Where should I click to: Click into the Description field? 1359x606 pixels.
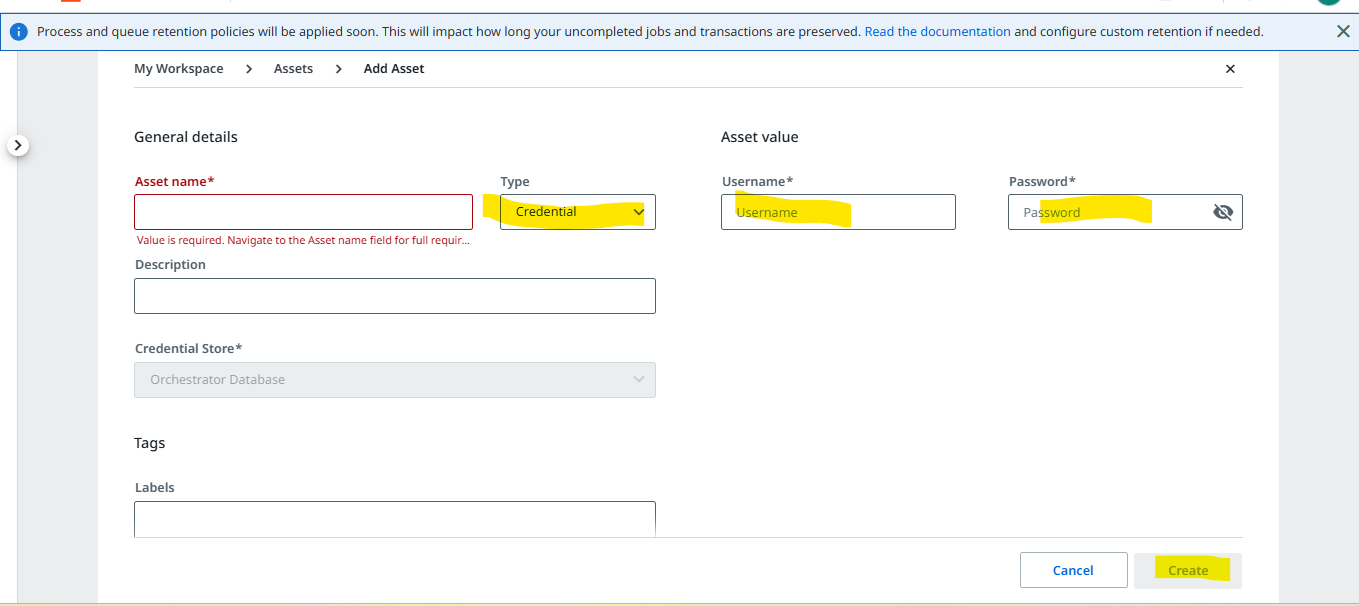(x=394, y=296)
